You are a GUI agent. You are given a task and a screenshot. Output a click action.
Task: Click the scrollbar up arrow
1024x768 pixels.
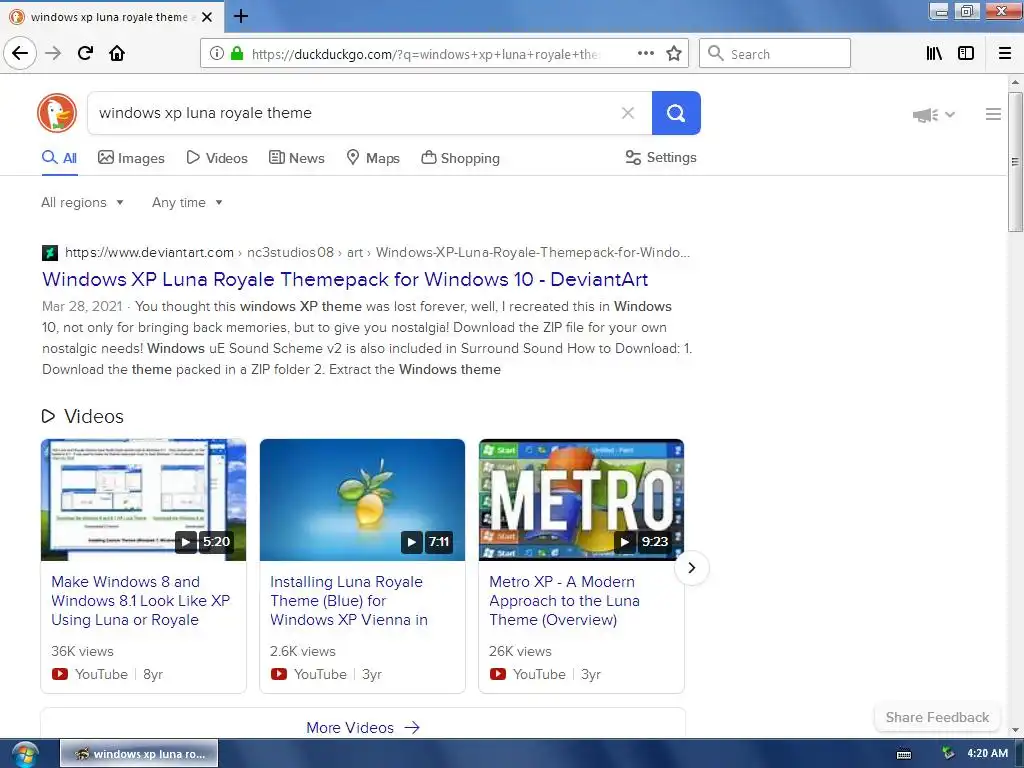click(x=1015, y=82)
